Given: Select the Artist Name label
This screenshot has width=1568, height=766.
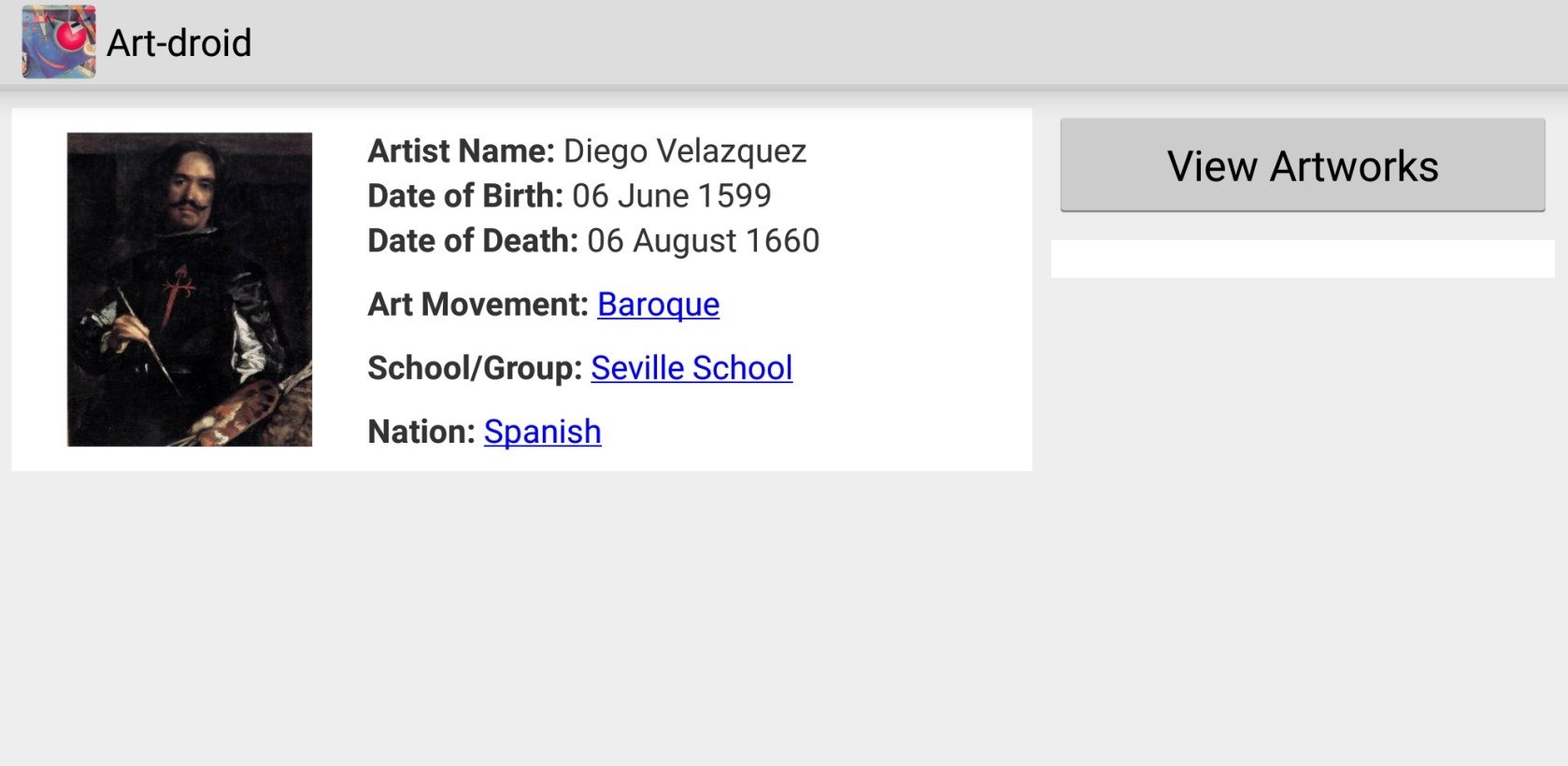Looking at the screenshot, I should [x=462, y=151].
